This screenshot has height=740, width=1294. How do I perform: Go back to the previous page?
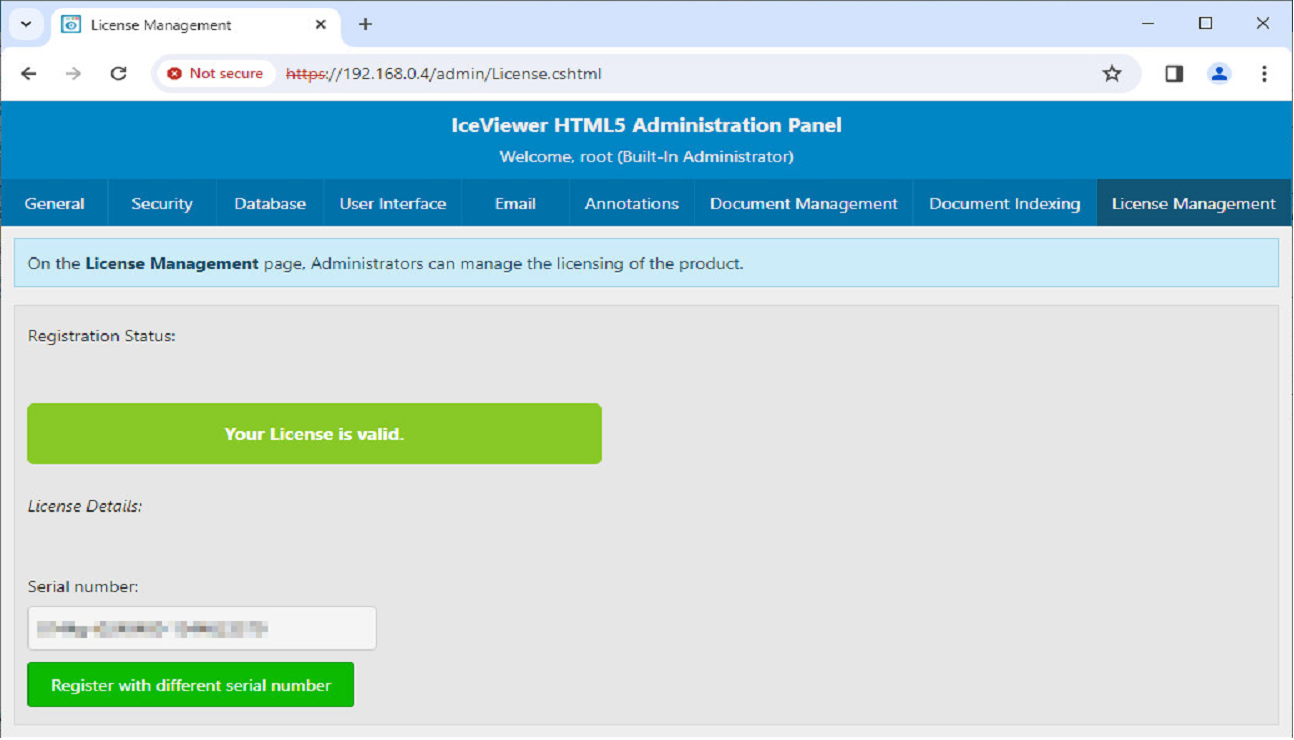tap(29, 73)
